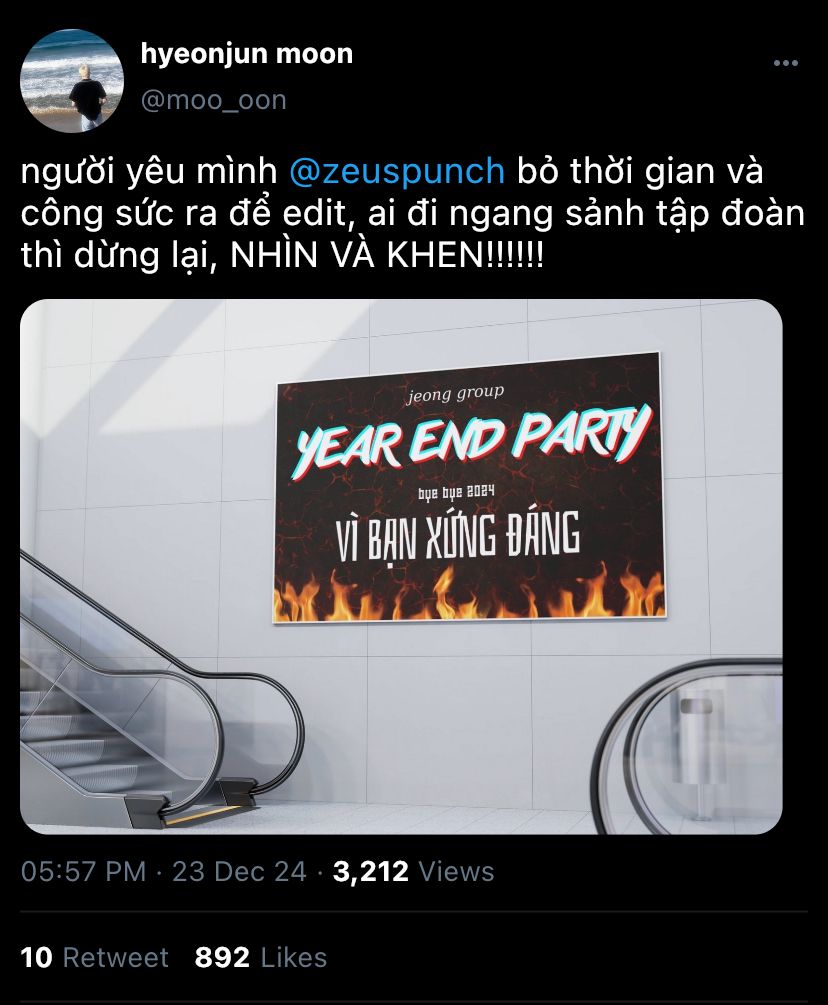Click the YEAR END PARTY headline text
Screen dimensions: 828x1005
pos(472,438)
